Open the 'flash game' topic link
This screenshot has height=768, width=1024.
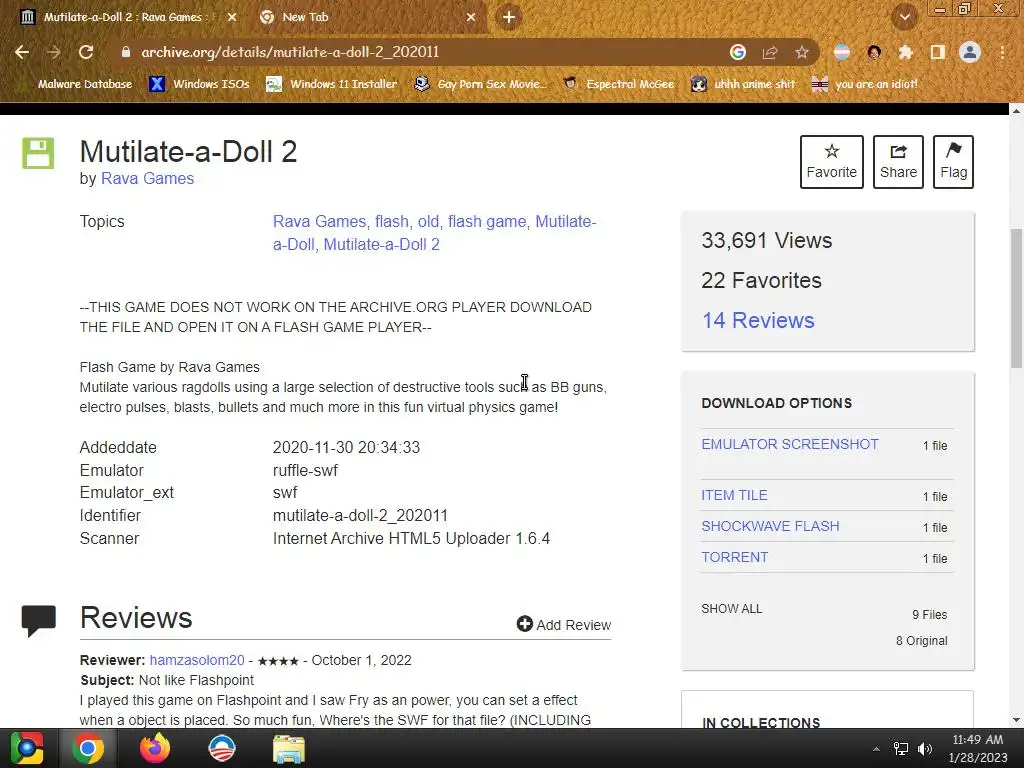[487, 221]
